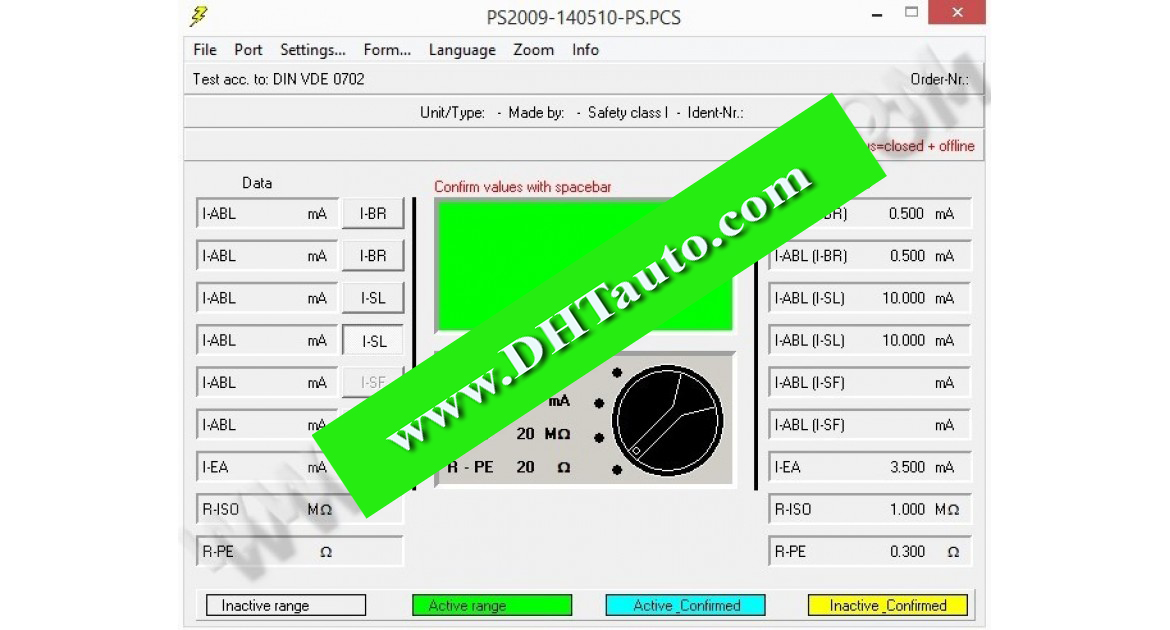Open the Settings menu
This screenshot has height=630, width=1170.
313,49
